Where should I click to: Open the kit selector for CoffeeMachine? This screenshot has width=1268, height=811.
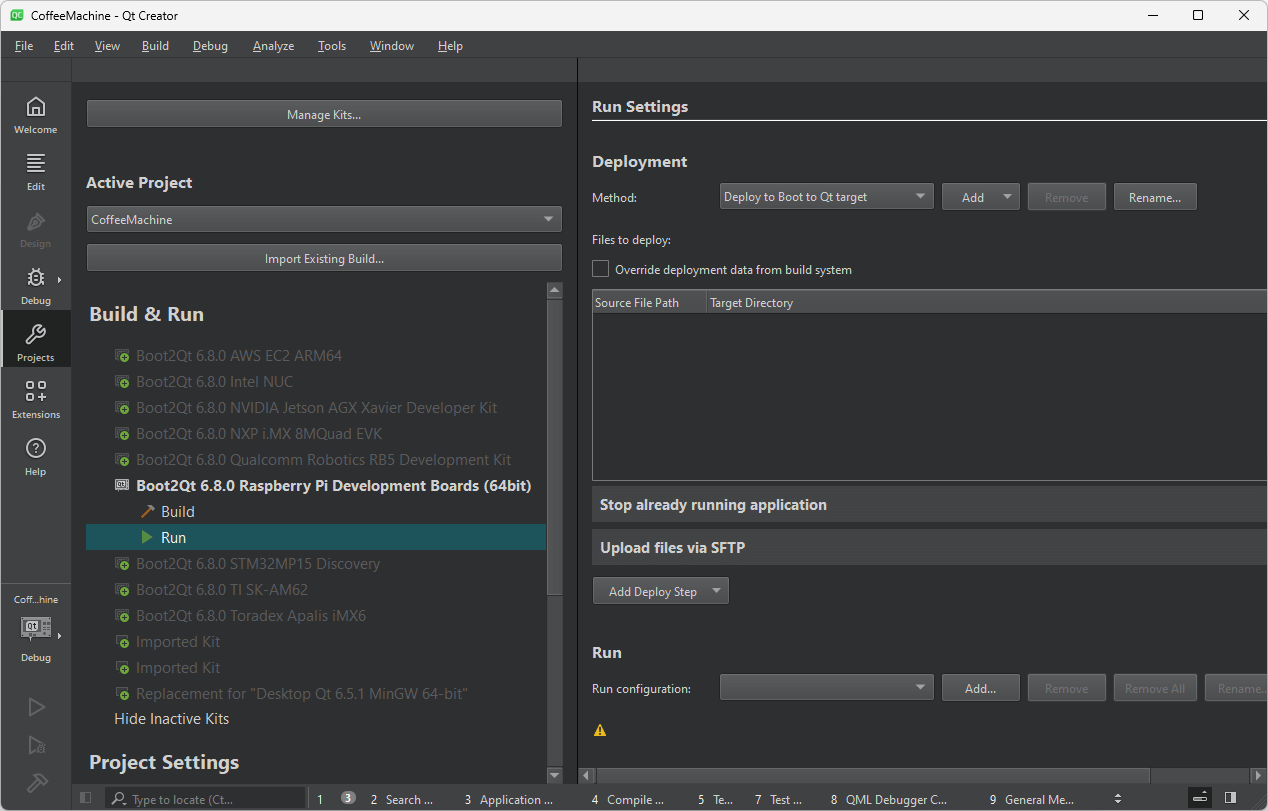click(36, 628)
